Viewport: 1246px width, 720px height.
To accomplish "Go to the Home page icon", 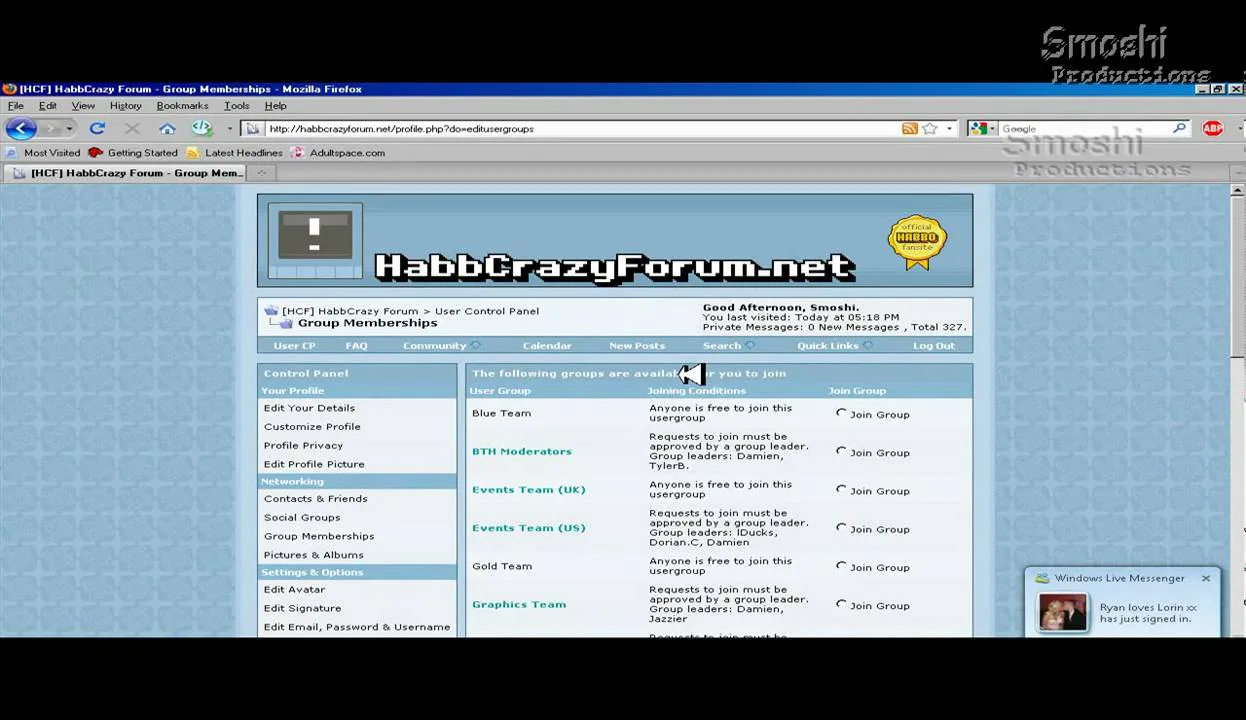I will click(x=167, y=128).
